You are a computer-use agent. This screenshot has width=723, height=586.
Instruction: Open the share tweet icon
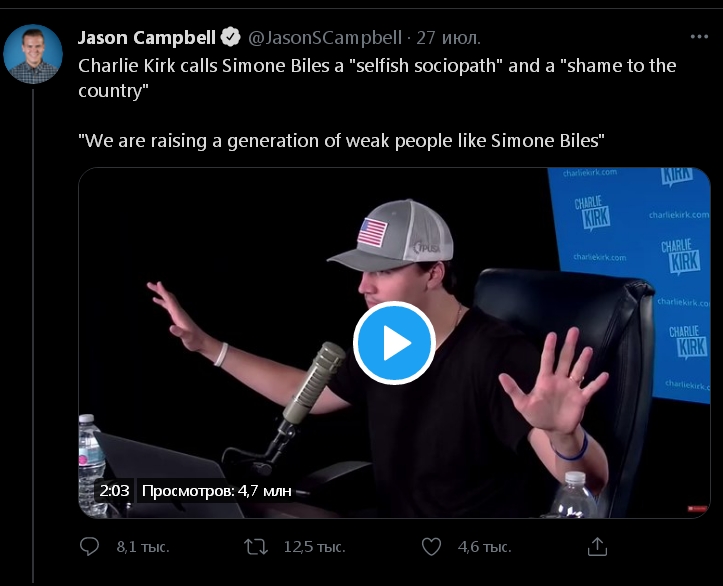[597, 547]
